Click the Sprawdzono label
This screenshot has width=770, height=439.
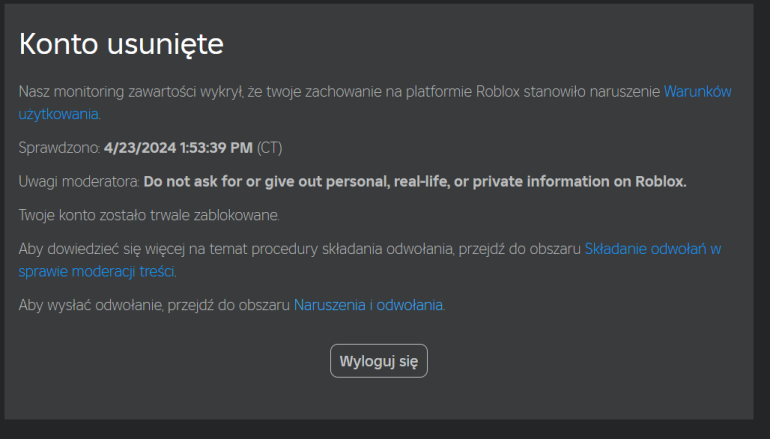point(59,148)
